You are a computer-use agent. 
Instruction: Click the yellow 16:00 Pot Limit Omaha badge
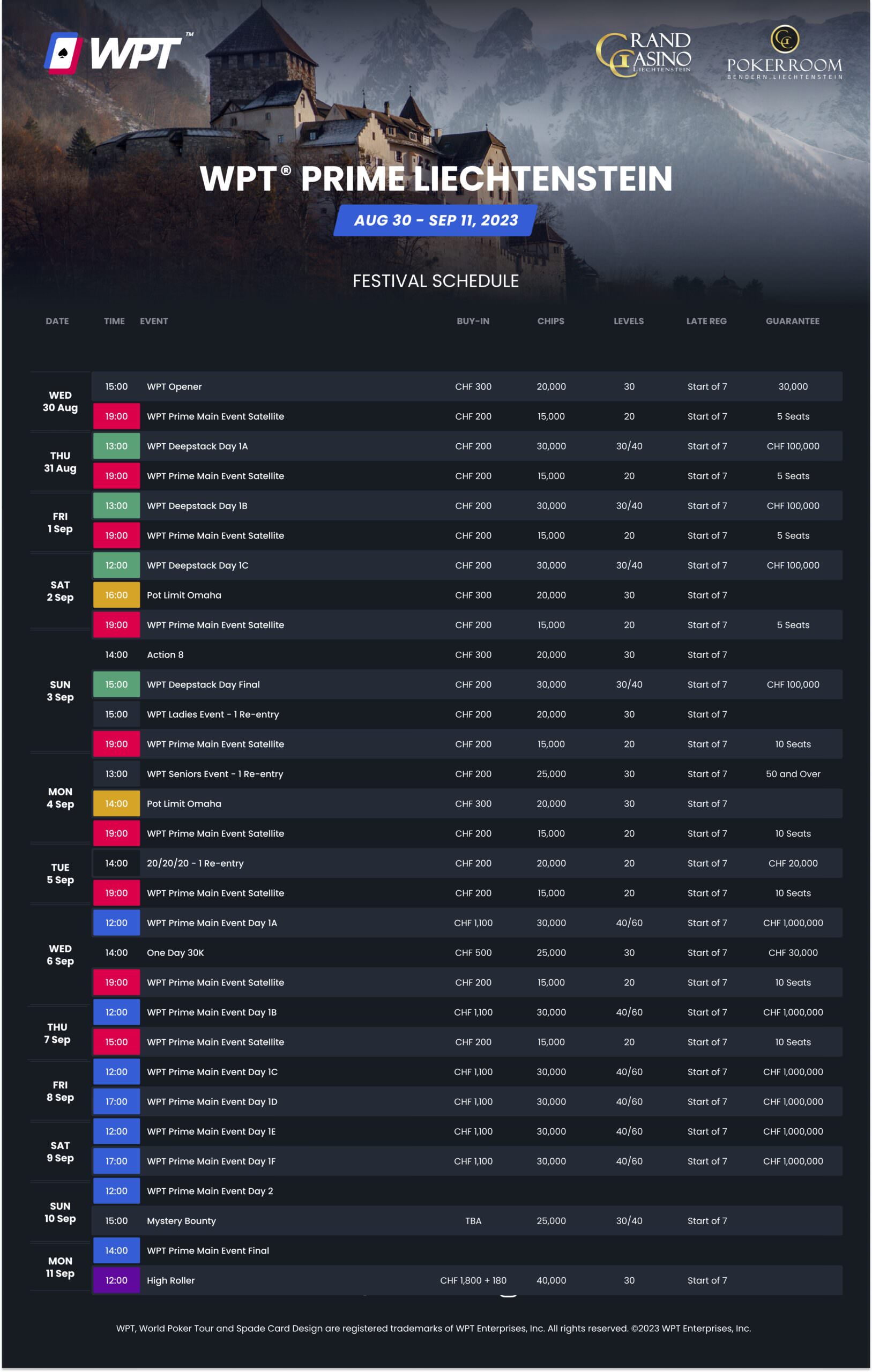point(116,595)
